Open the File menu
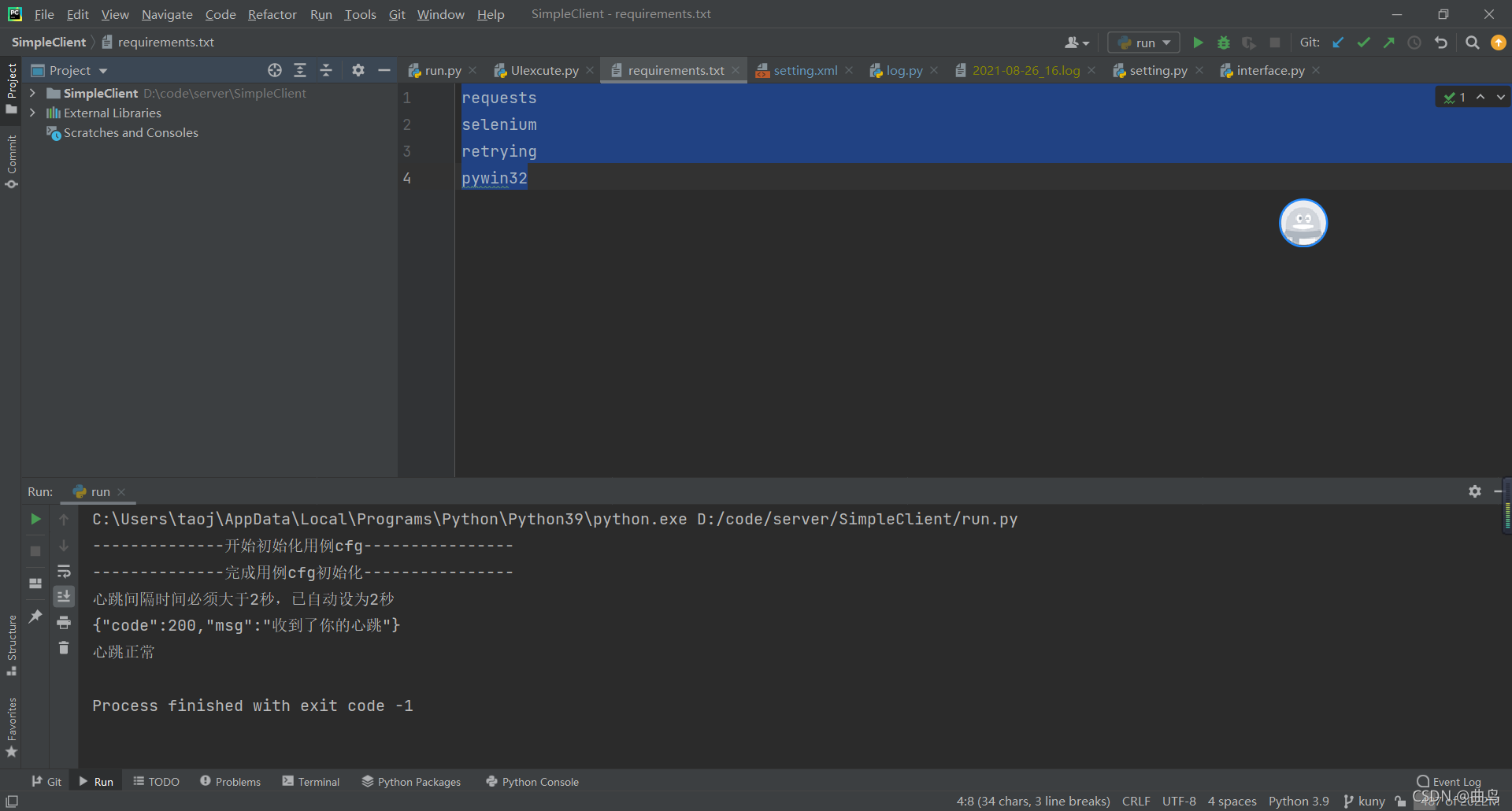 click(44, 14)
